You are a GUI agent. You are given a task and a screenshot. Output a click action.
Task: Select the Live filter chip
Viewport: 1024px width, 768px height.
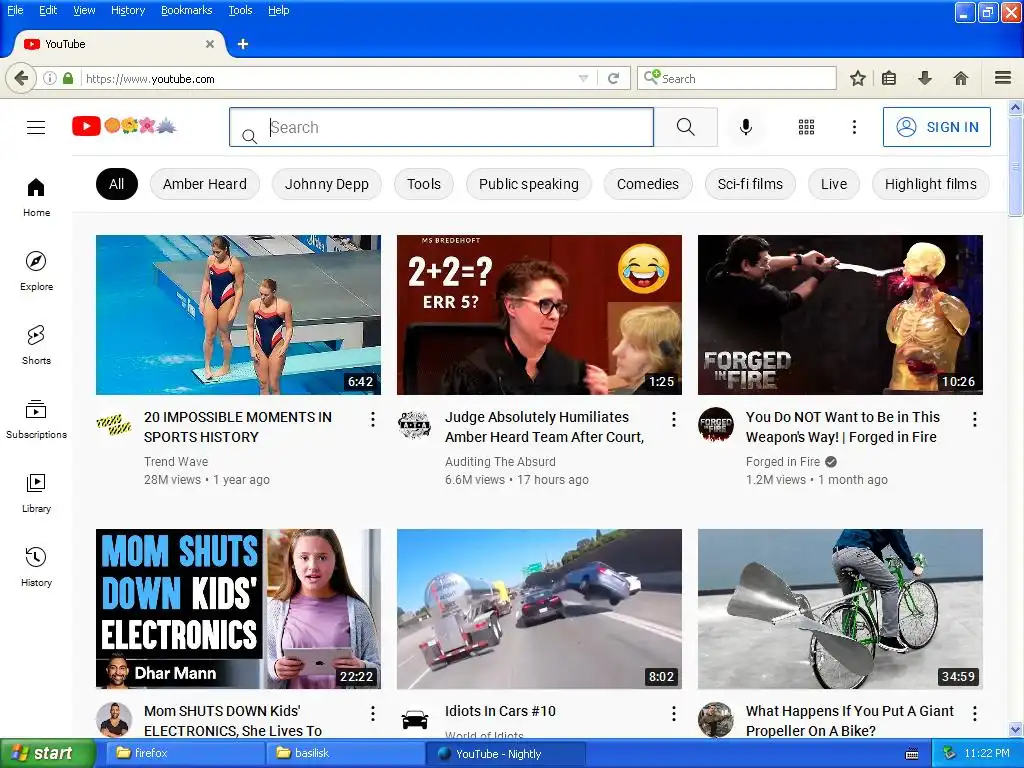[x=834, y=184]
